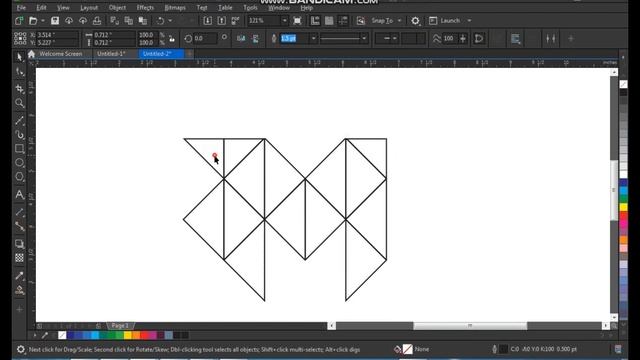Select the Zoom magnifier tool
The height and width of the screenshot is (360, 640).
click(x=19, y=103)
